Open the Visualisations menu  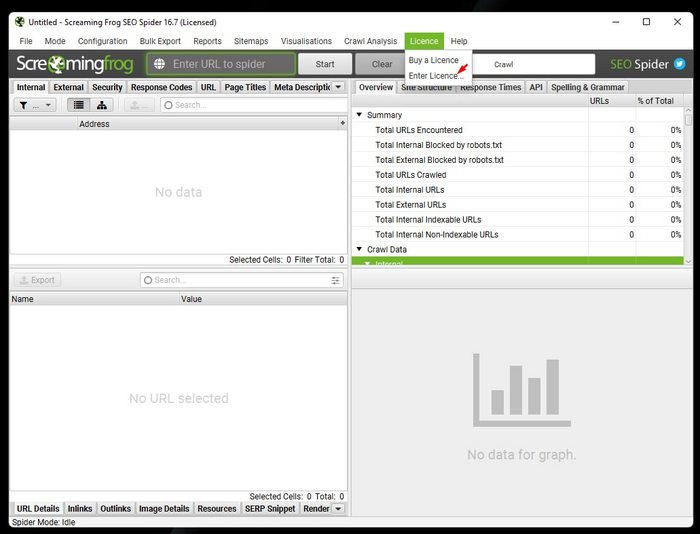(306, 41)
